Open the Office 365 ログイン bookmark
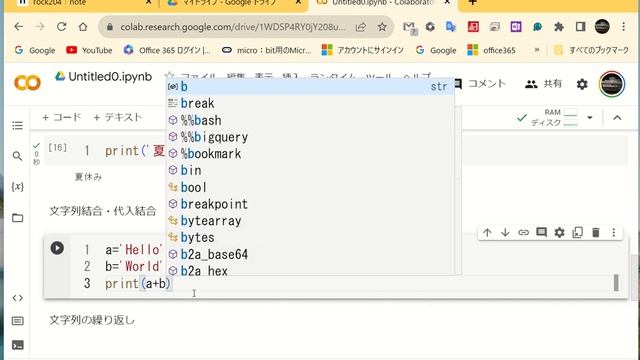Viewport: 640px width, 360px height. pos(167,50)
